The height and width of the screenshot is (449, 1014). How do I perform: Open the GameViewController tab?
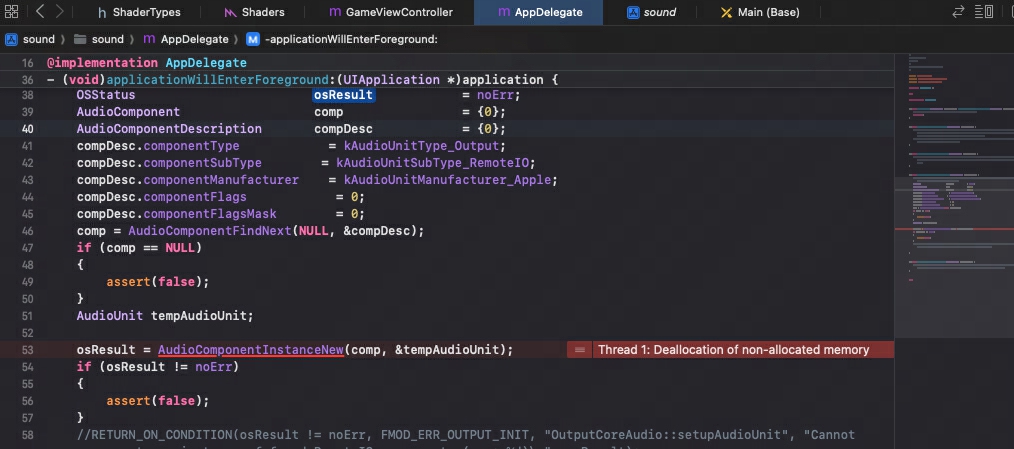tap(391, 12)
